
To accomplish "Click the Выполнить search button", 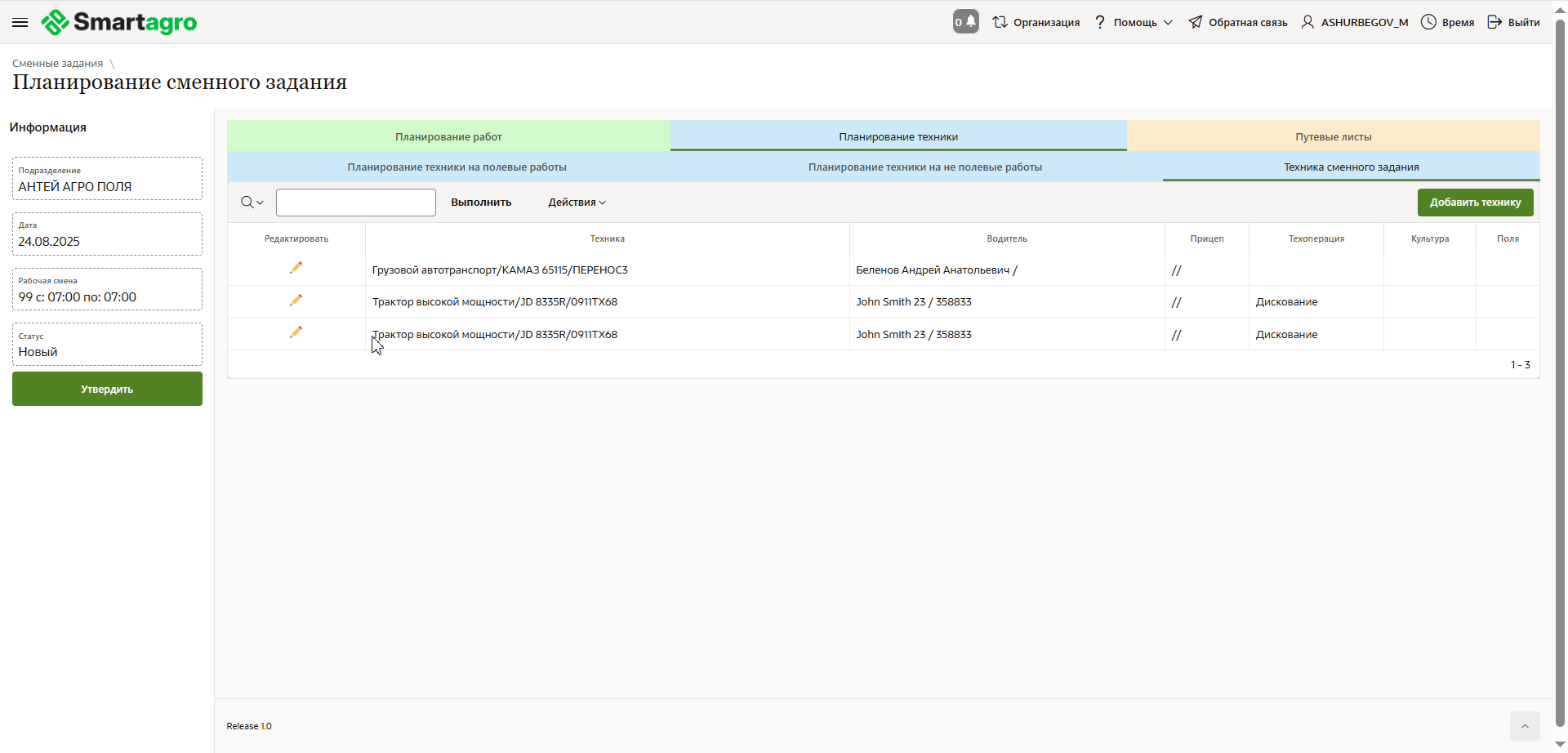I will pos(481,203).
